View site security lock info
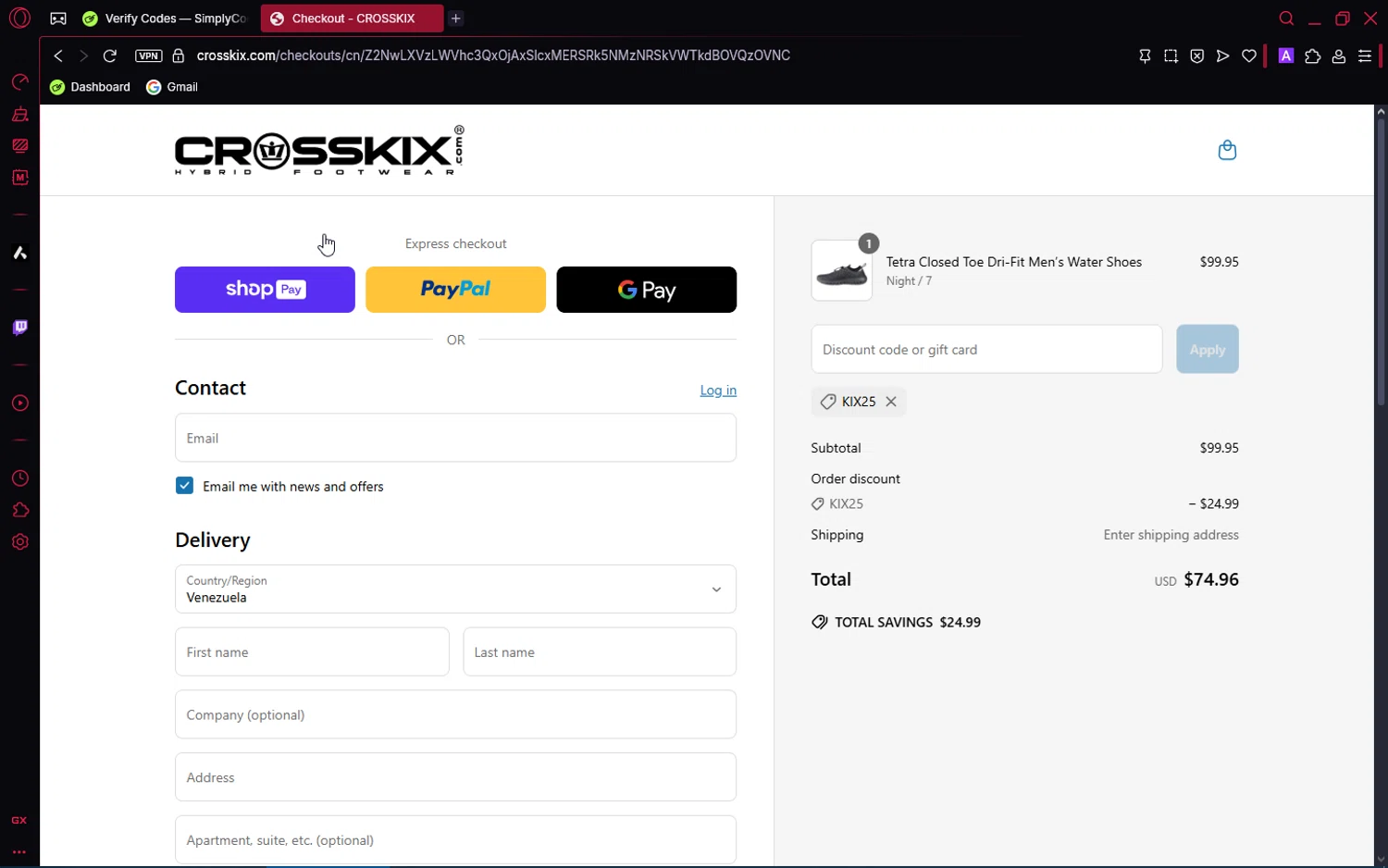Screen dimensions: 1388x868 pyautogui.click(x=179, y=56)
